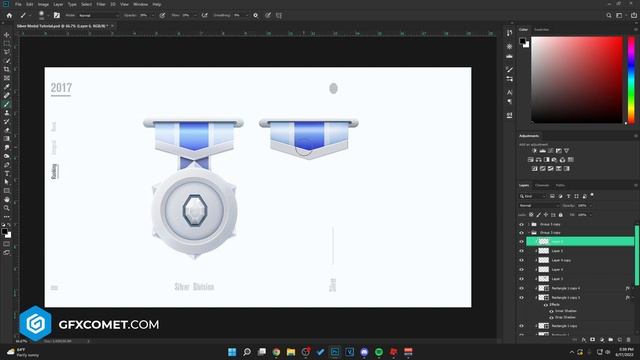
Task: Open the brush Mode dropdown in options bar
Action: pos(98,16)
